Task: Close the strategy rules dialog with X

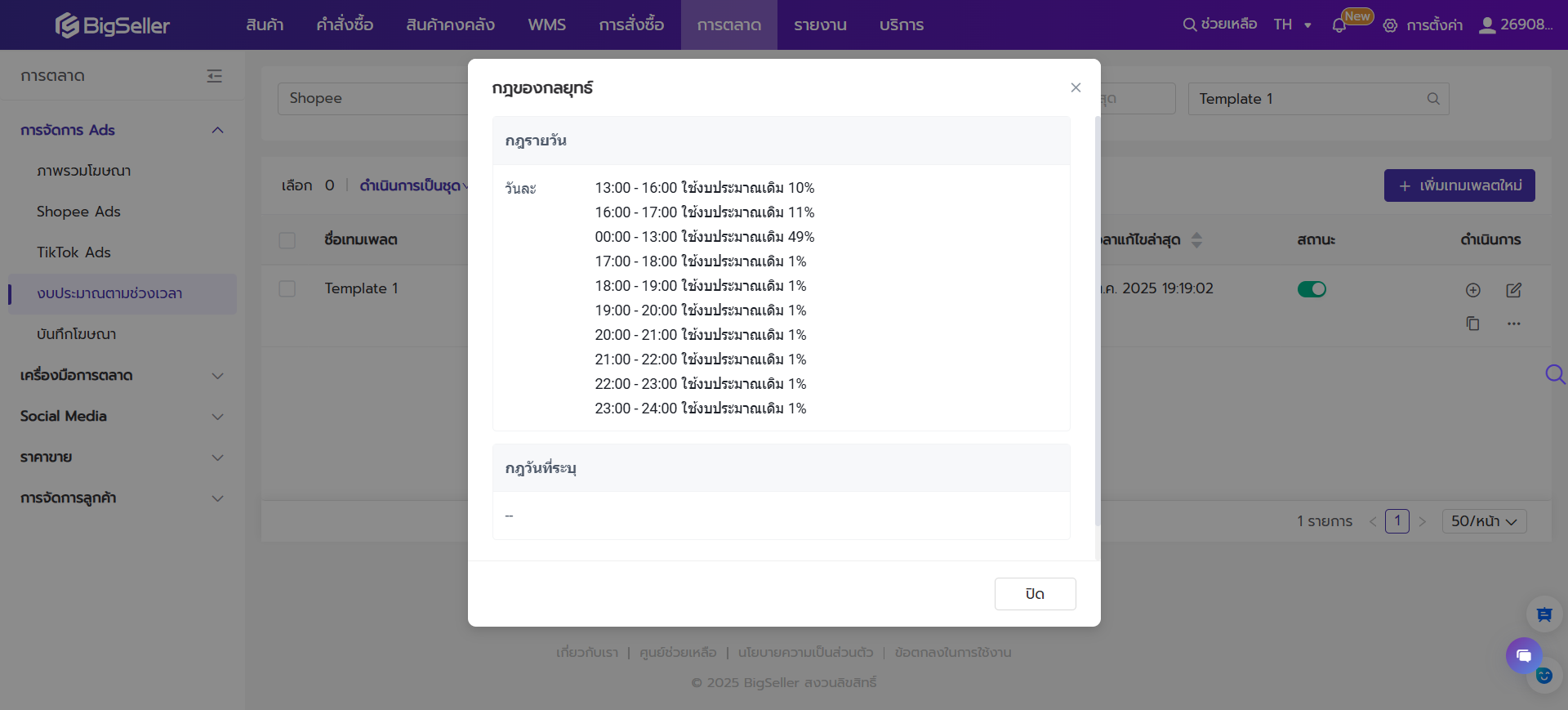Action: (x=1076, y=87)
